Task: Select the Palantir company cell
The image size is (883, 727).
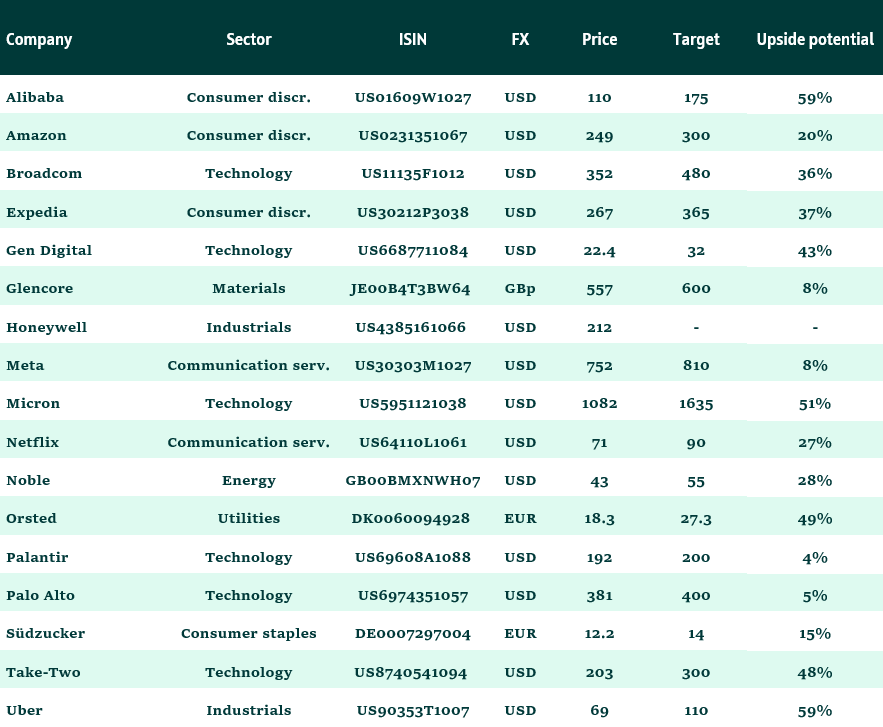Action: (37, 557)
